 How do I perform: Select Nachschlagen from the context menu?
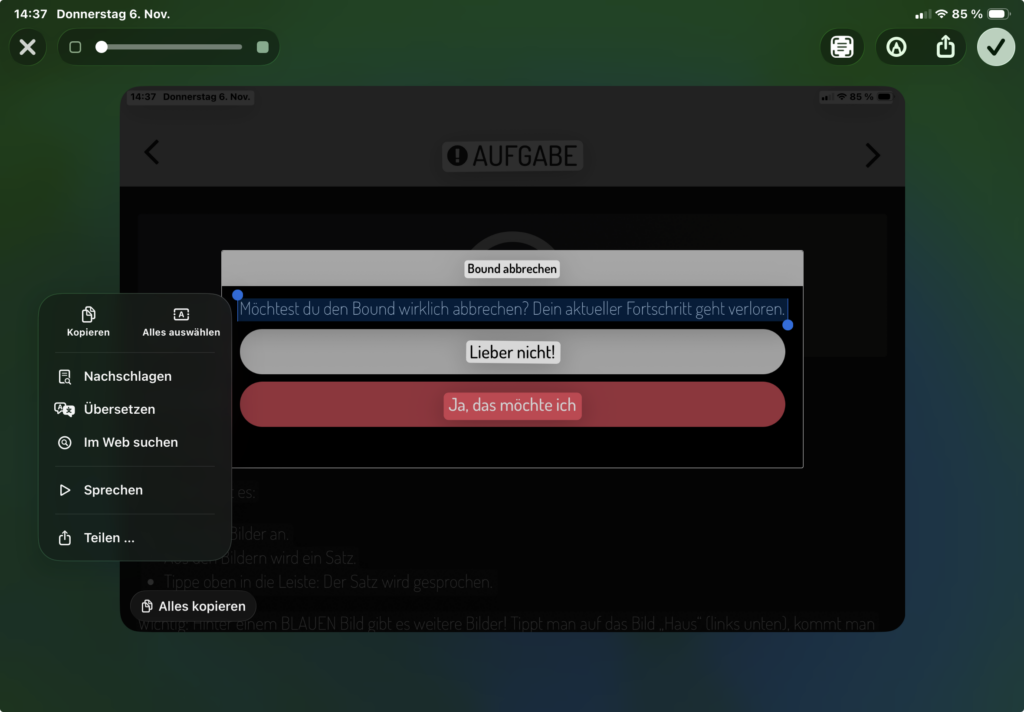127,376
